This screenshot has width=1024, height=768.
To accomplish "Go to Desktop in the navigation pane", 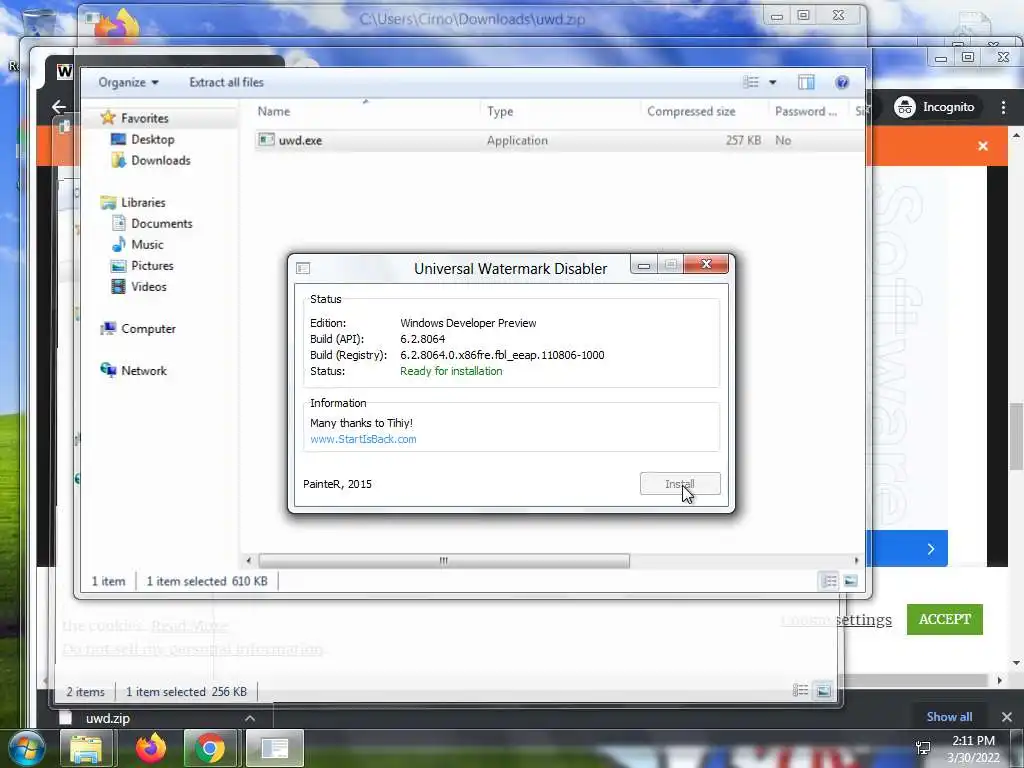I will [153, 139].
